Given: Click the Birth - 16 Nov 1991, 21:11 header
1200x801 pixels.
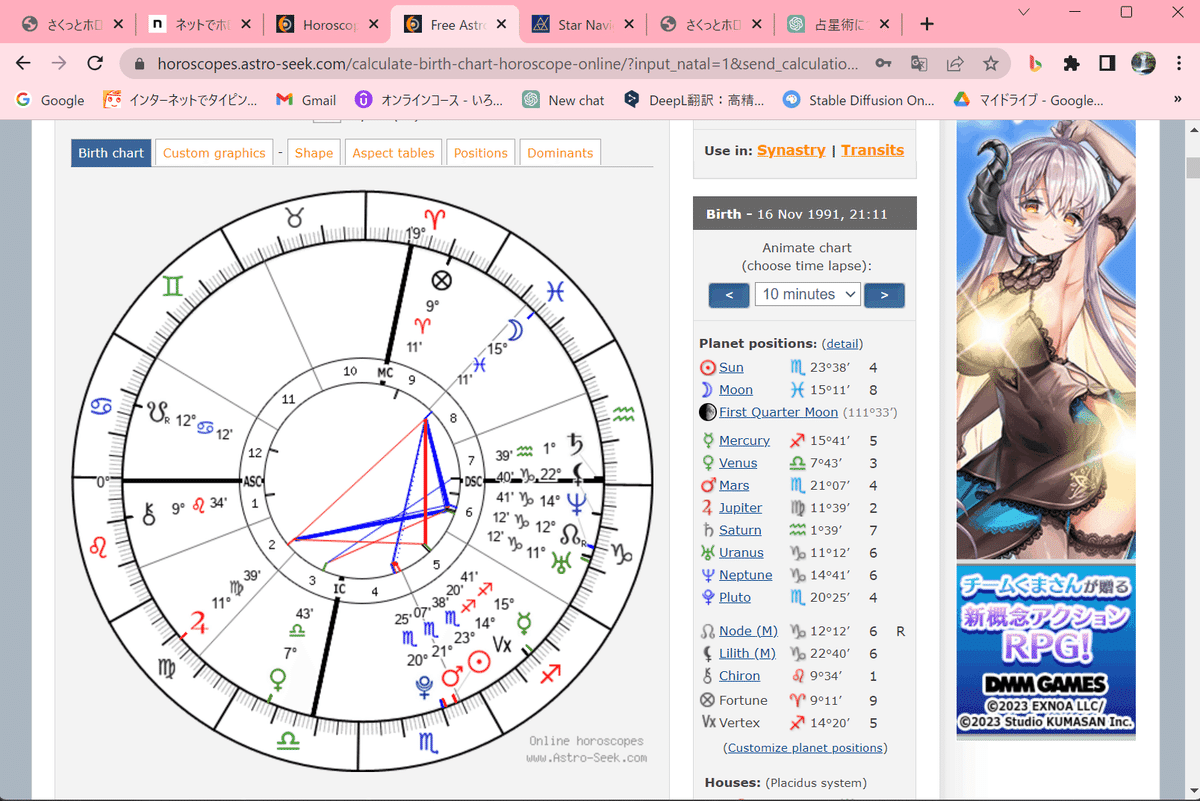Looking at the screenshot, I should pyautogui.click(x=805, y=214).
